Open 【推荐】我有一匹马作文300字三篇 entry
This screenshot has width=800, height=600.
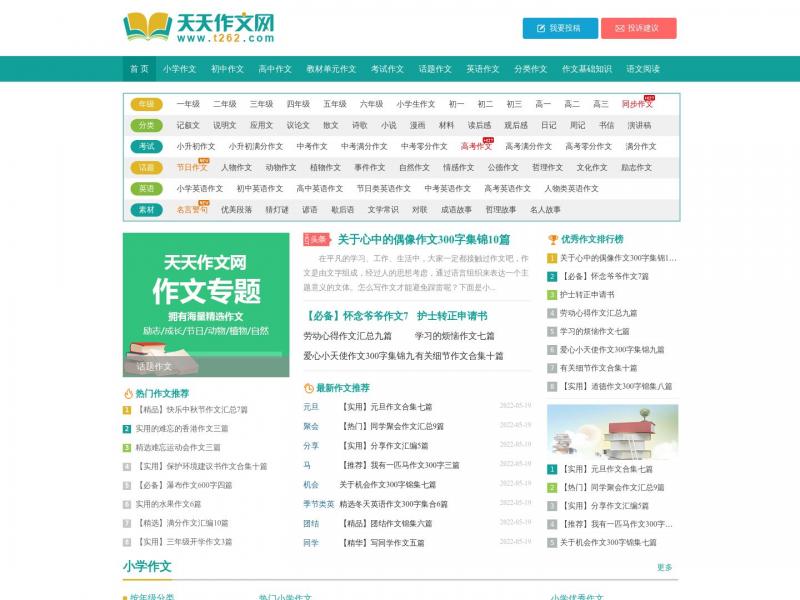click(x=399, y=465)
